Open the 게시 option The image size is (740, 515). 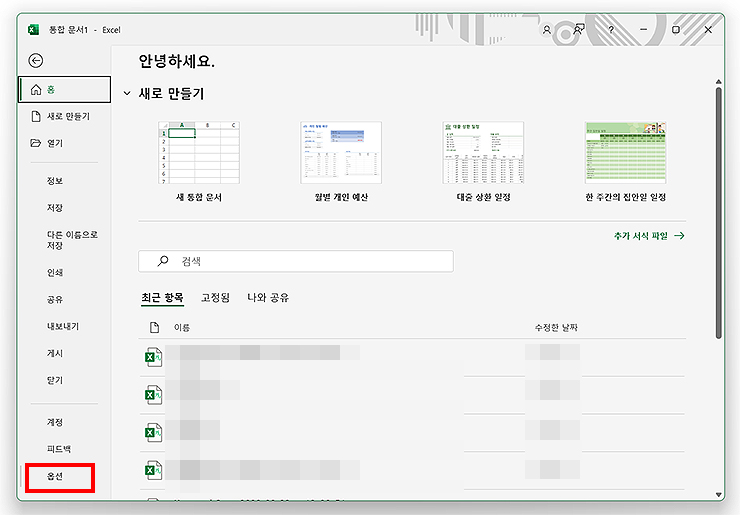tap(55, 353)
